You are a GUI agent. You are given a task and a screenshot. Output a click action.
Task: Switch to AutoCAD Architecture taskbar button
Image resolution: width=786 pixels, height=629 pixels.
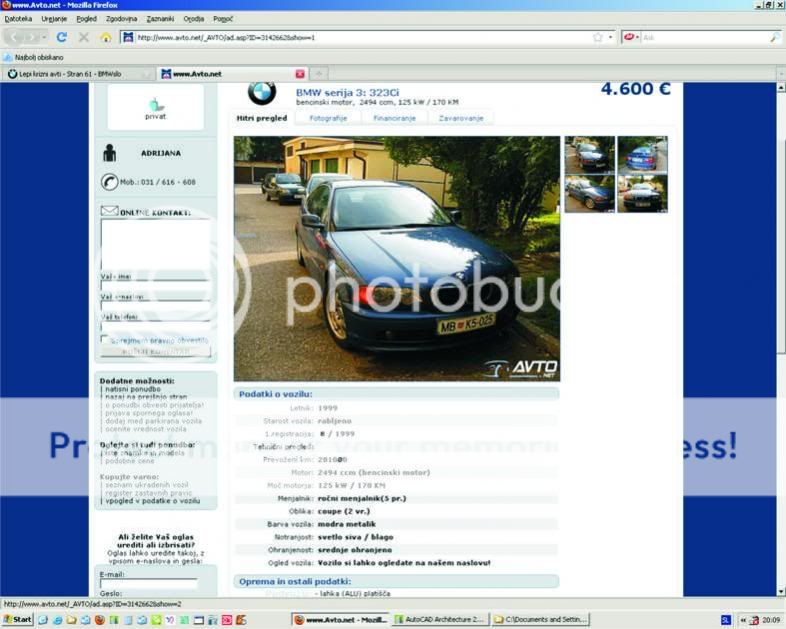(x=440, y=620)
